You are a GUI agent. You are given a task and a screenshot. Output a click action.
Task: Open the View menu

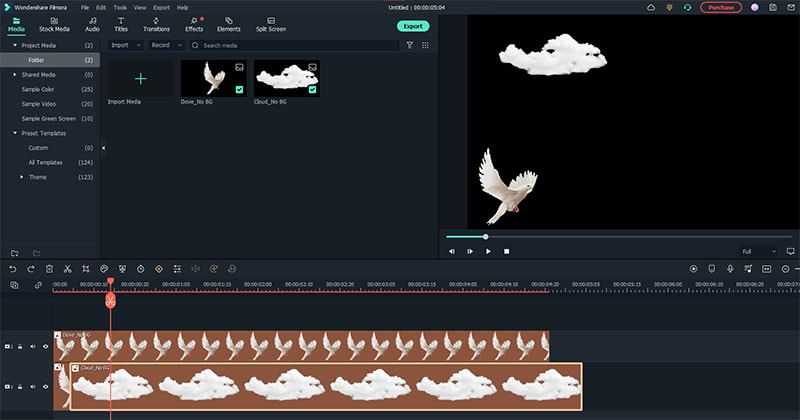(140, 8)
